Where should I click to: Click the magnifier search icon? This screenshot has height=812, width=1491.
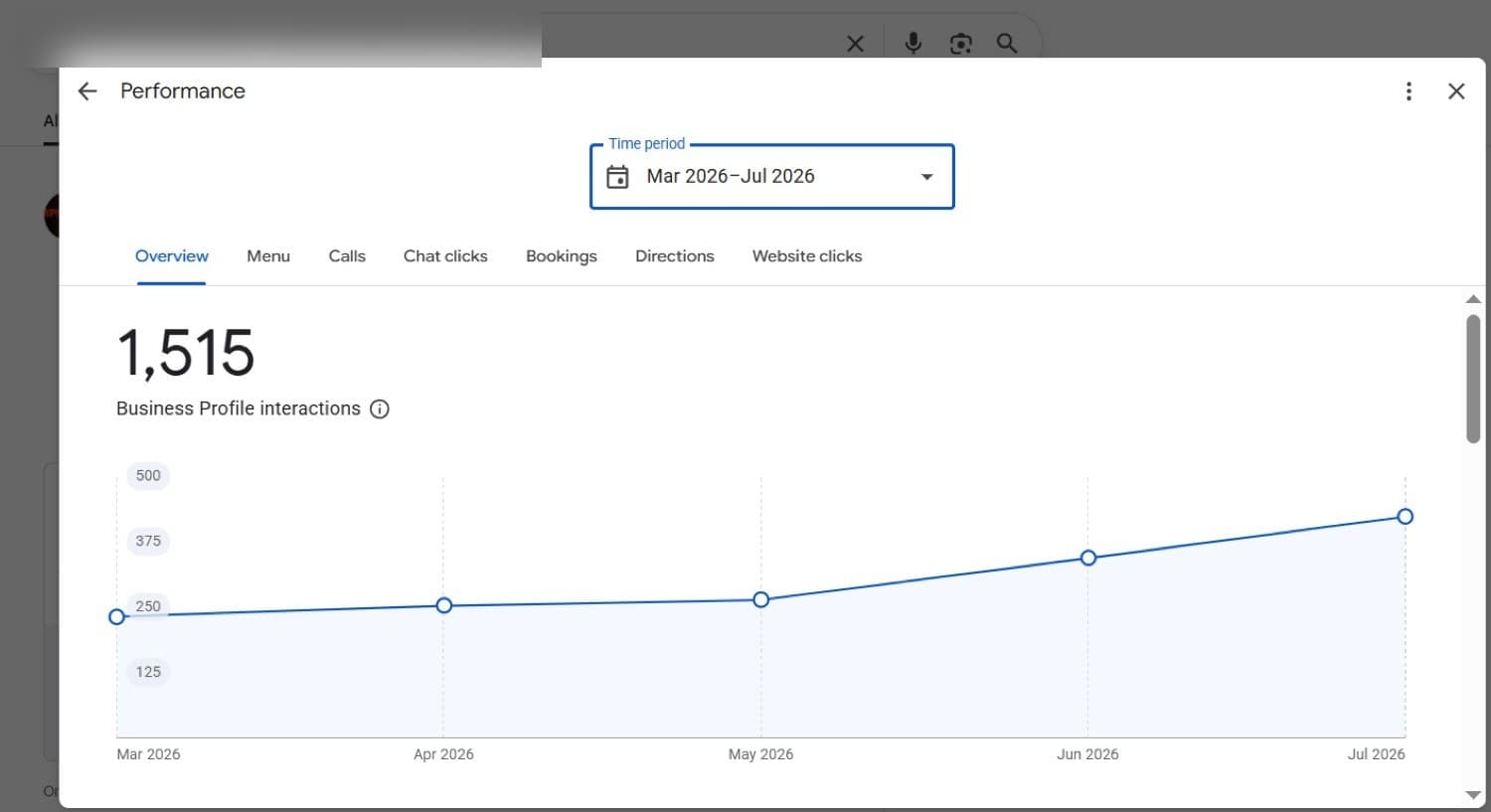click(x=1007, y=44)
